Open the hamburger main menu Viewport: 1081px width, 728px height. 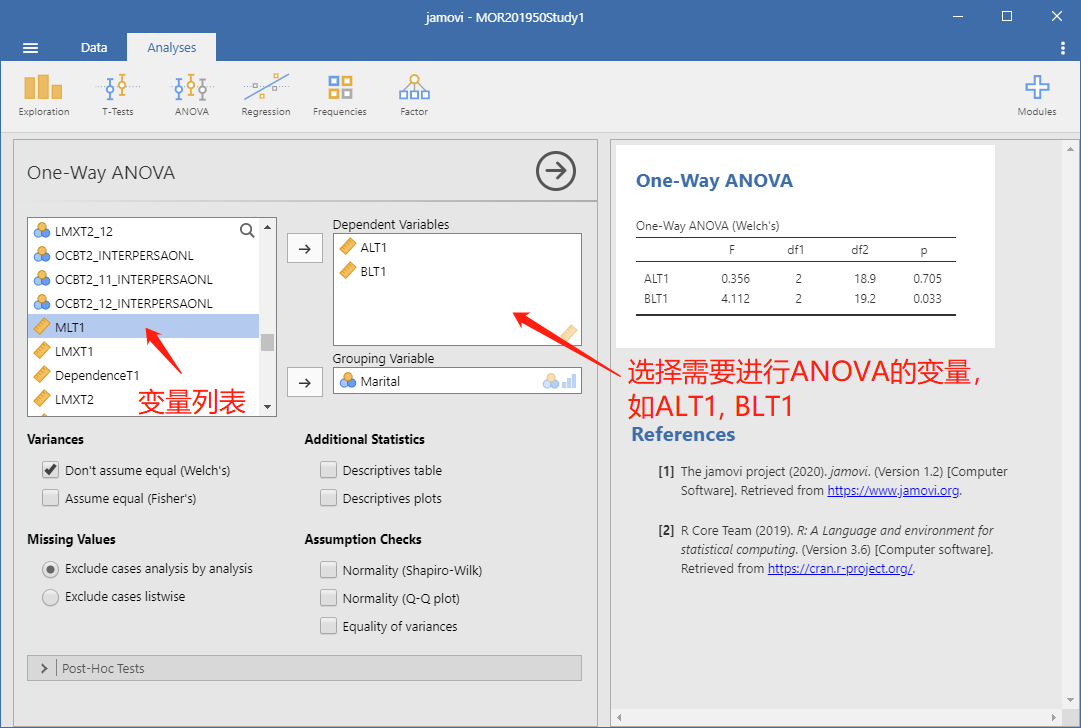[30, 48]
